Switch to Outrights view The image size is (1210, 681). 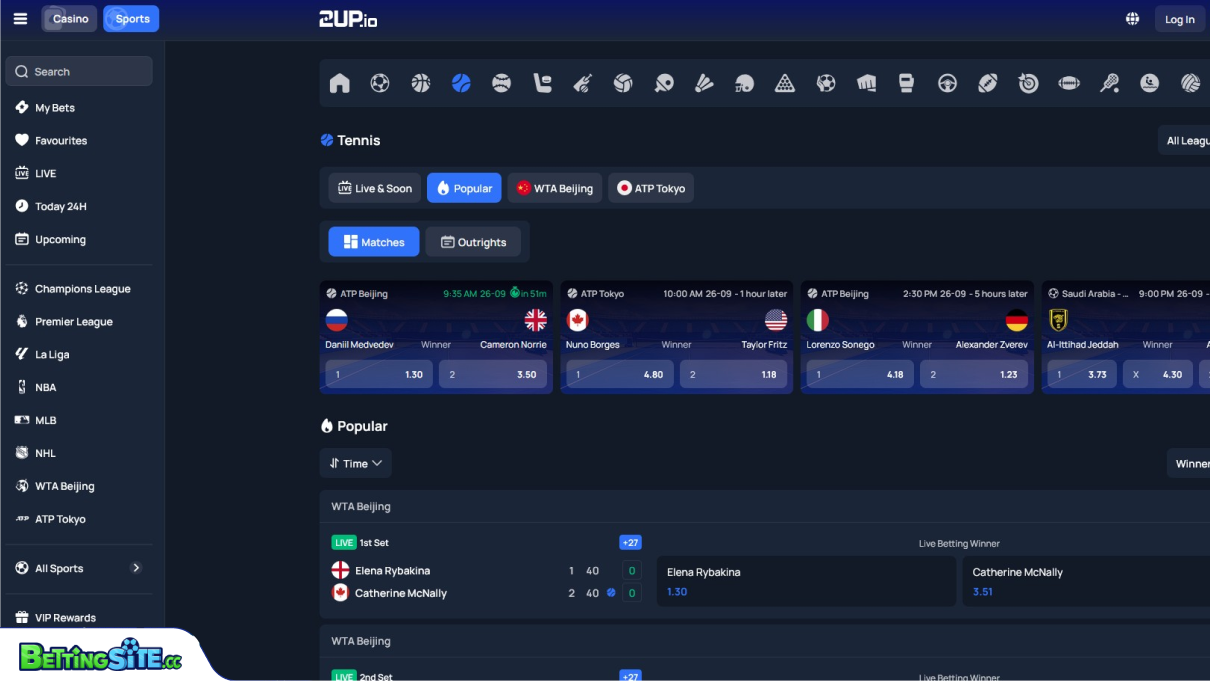(473, 241)
